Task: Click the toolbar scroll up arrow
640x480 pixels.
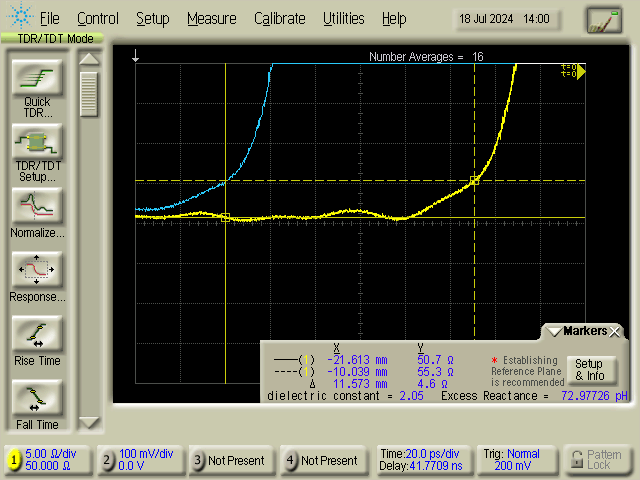Action: [x=89, y=59]
